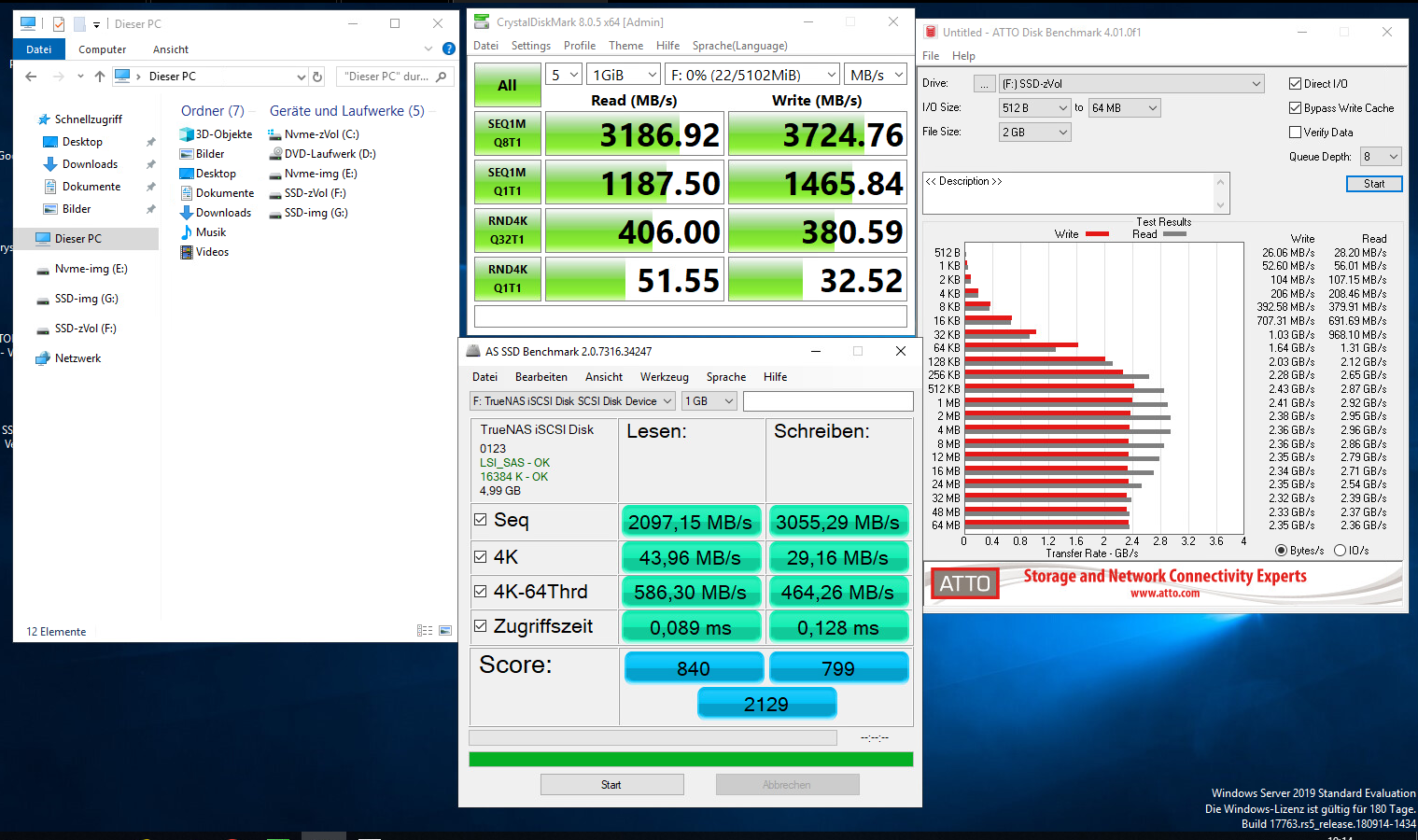Image resolution: width=1418 pixels, height=840 pixels.
Task: Uncheck the Zugriffszeit test checkbox
Action: click(x=480, y=626)
